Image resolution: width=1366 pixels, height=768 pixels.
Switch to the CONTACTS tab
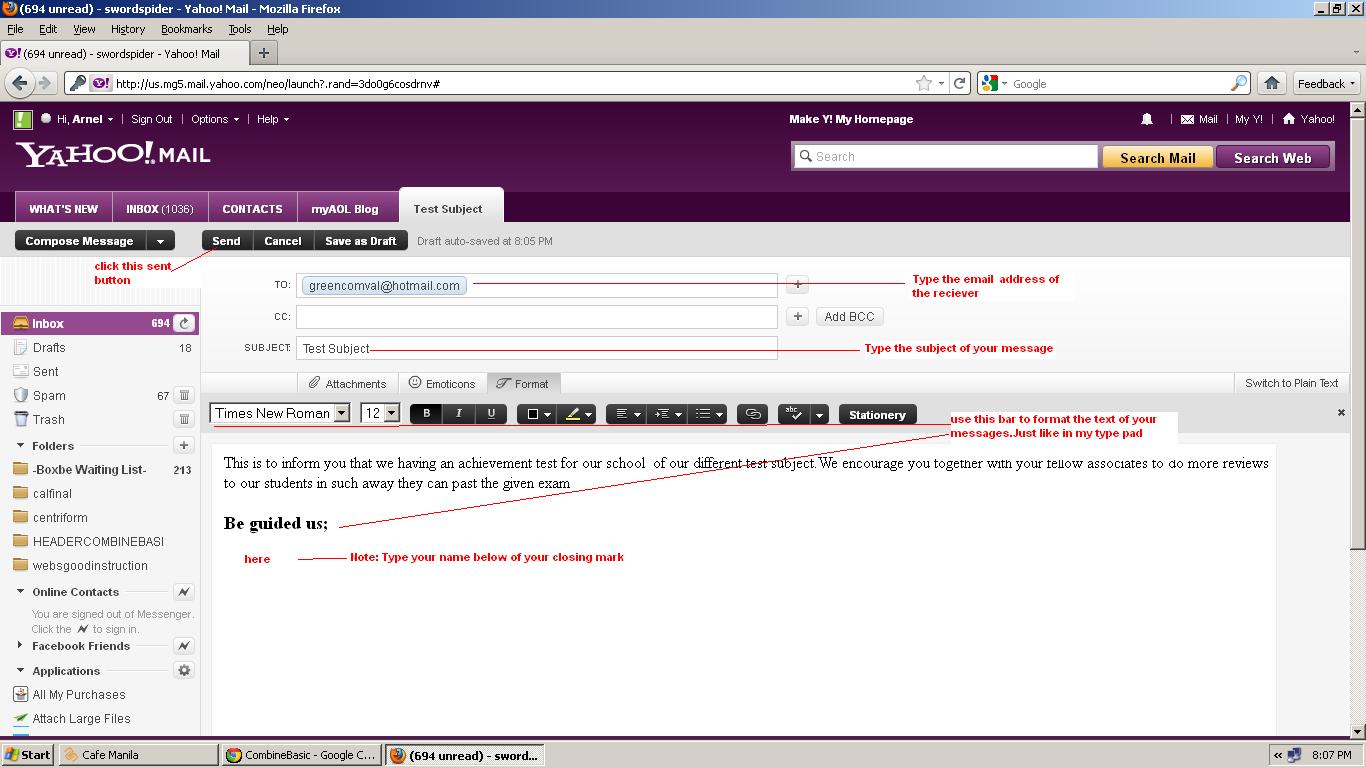[252, 209]
